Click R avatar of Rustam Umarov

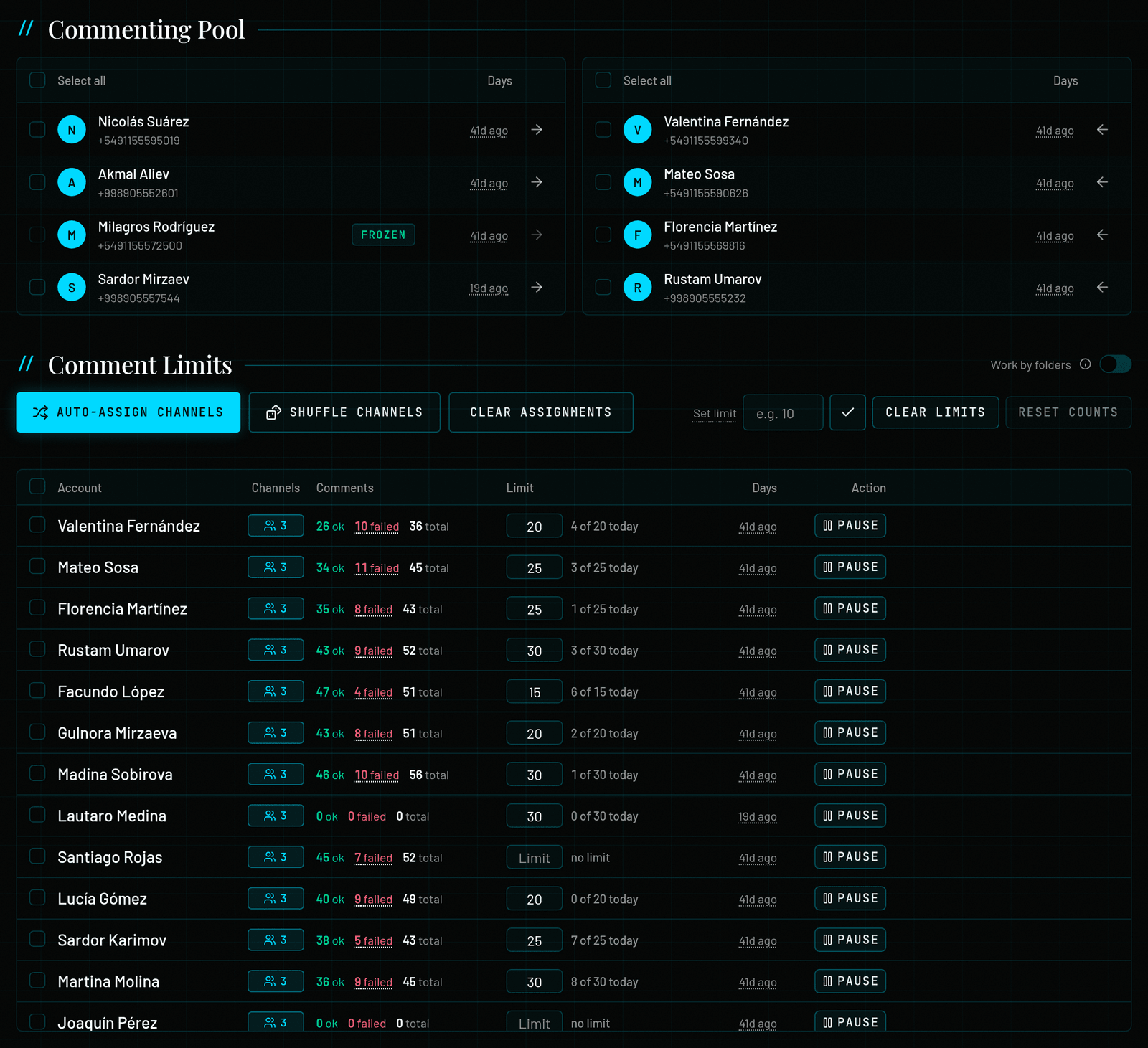point(637,287)
